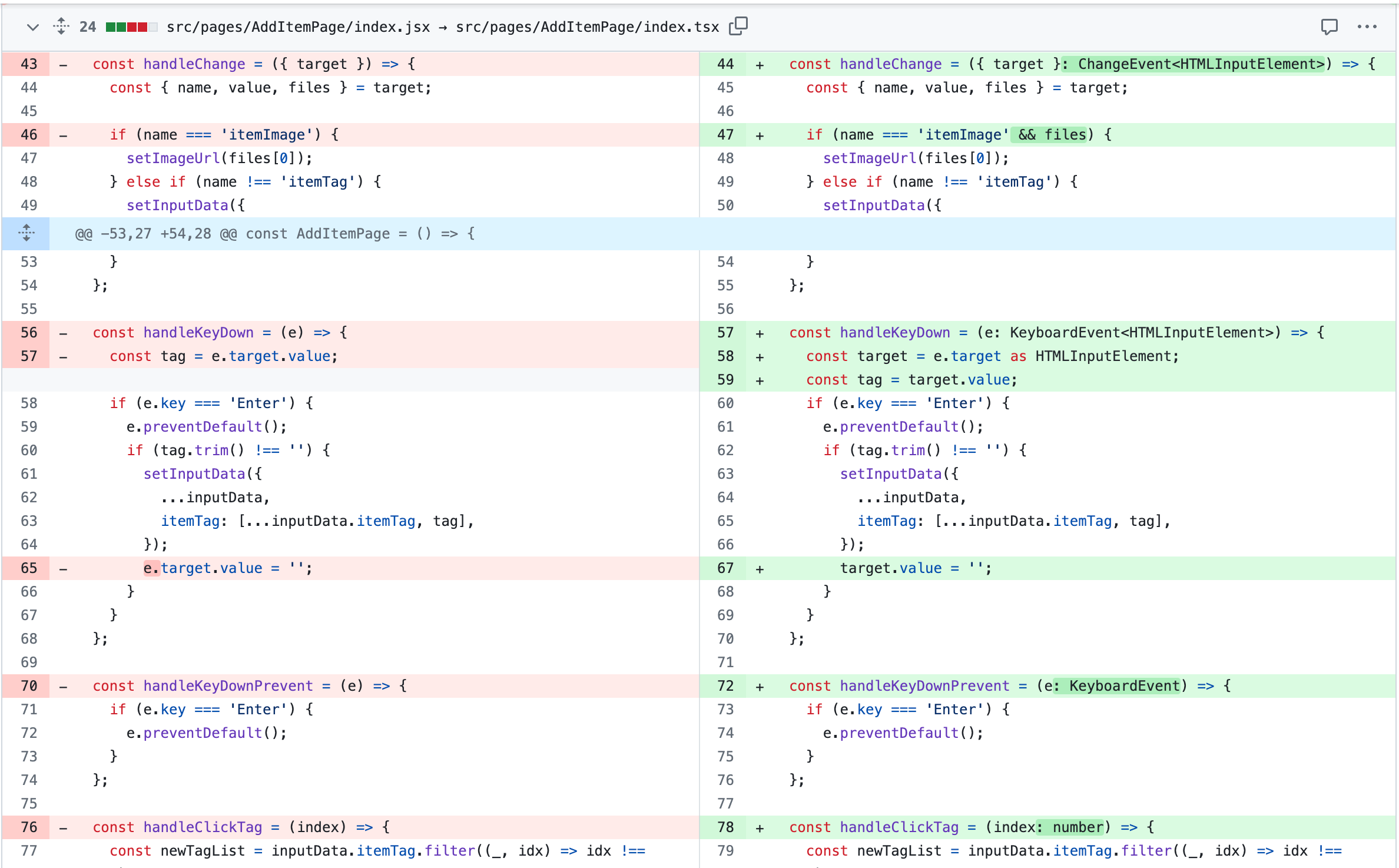This screenshot has width=1399, height=868.
Task: Expand all lines icon in file header
Action: point(61,26)
